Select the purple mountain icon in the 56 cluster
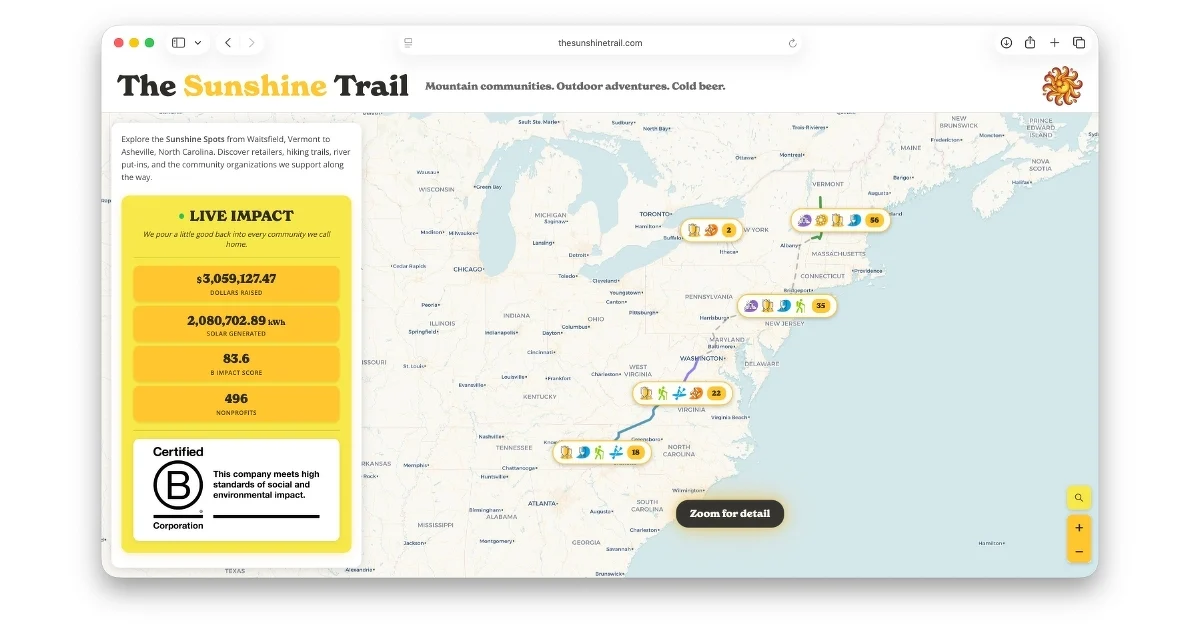 [805, 220]
